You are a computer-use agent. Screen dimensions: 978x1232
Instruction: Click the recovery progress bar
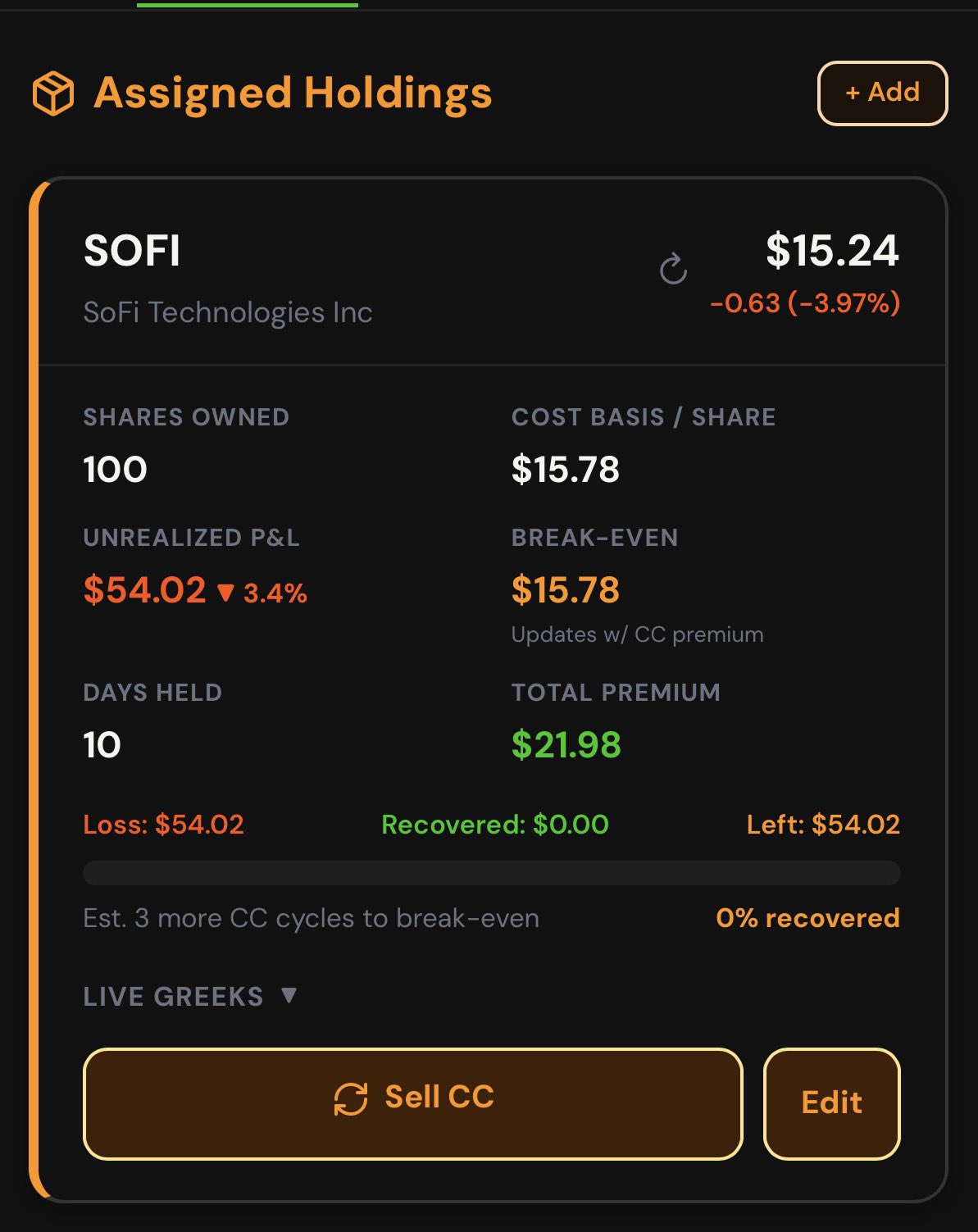point(491,873)
